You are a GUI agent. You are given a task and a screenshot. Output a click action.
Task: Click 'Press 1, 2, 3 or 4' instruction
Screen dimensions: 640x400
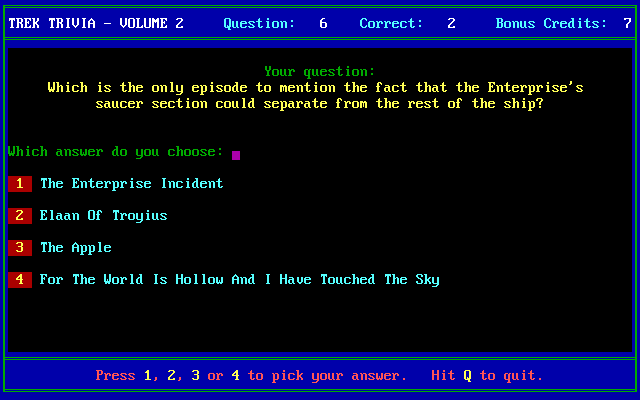point(167,376)
